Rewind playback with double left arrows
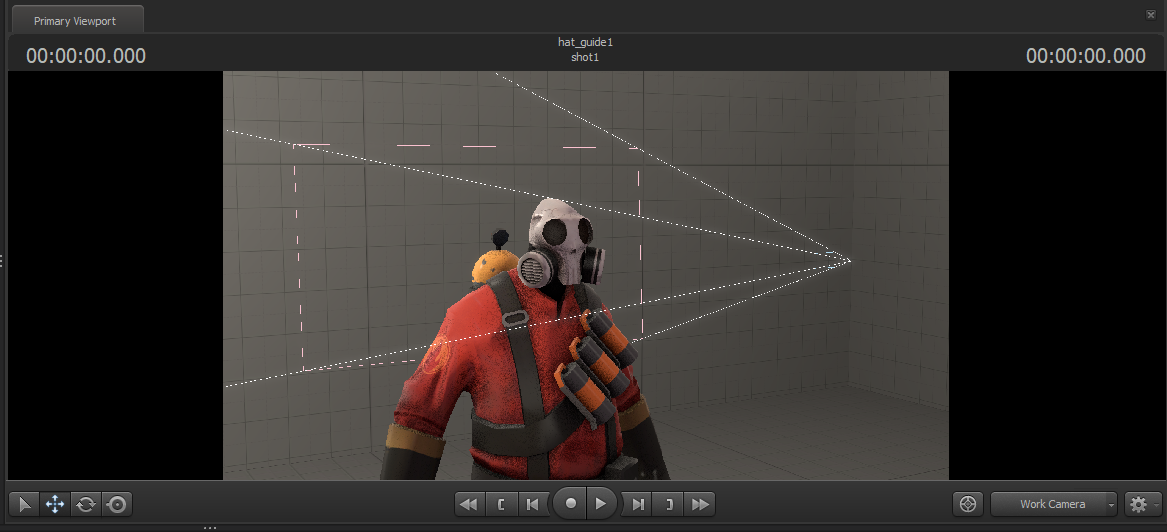Viewport: 1167px width, 532px height. pyautogui.click(x=469, y=504)
